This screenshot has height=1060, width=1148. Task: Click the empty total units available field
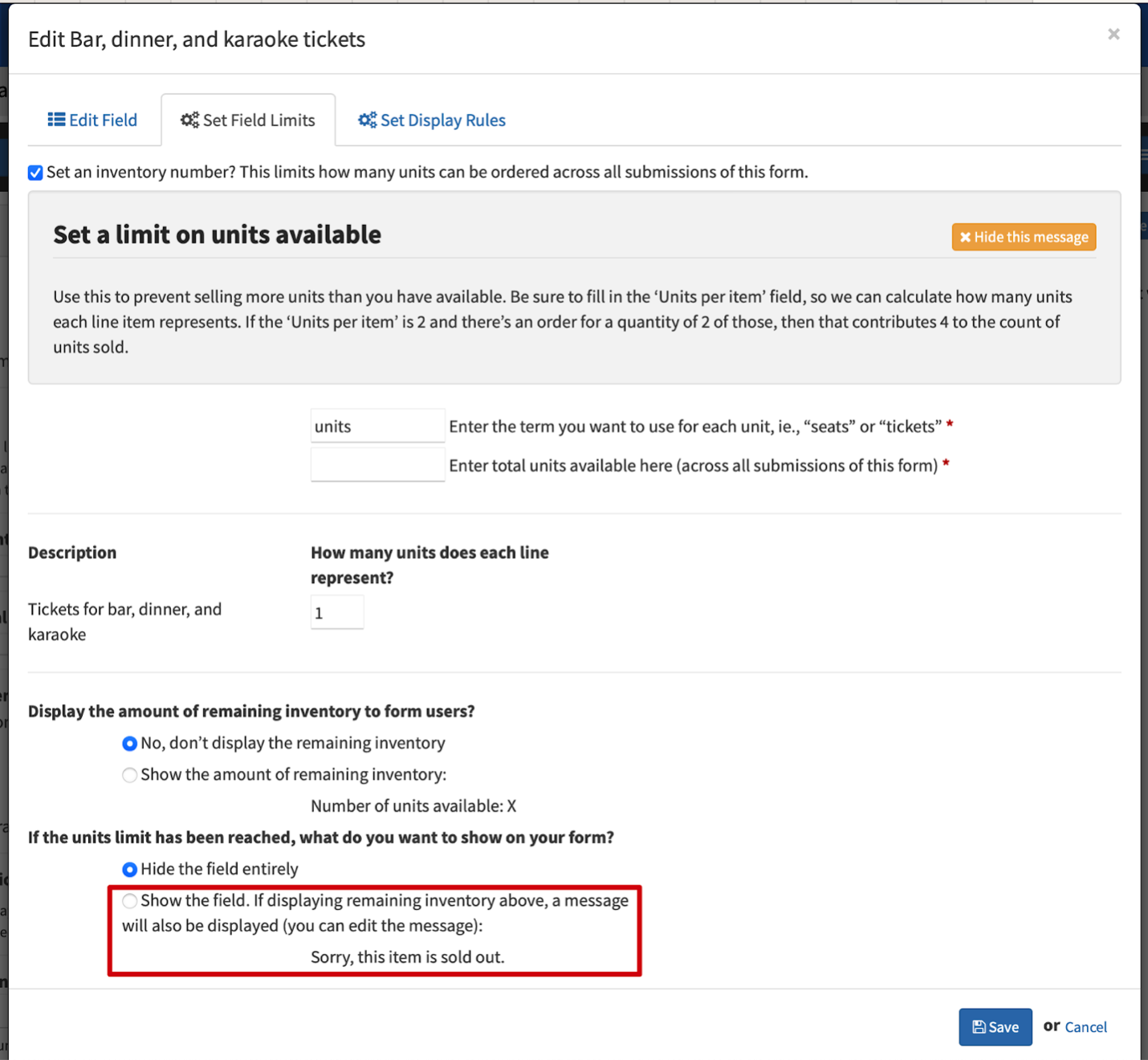pos(377,465)
